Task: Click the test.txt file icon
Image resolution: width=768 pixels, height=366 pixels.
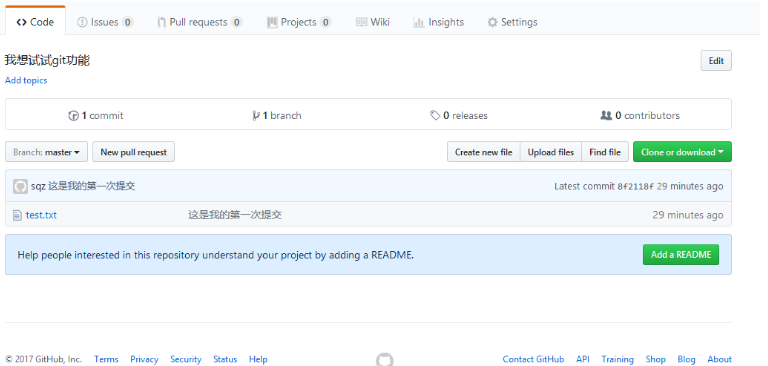Action: (x=17, y=215)
